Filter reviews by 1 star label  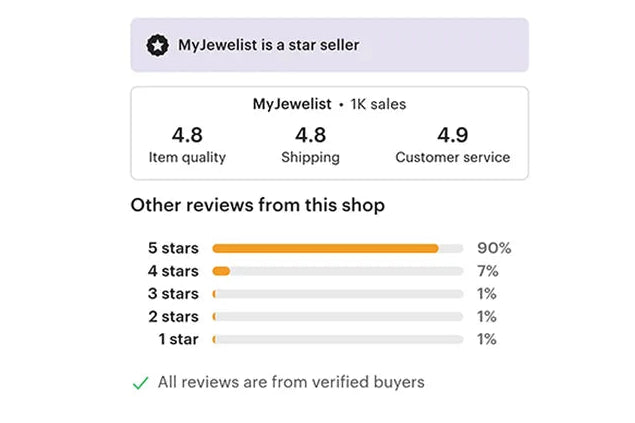pyautogui.click(x=178, y=339)
